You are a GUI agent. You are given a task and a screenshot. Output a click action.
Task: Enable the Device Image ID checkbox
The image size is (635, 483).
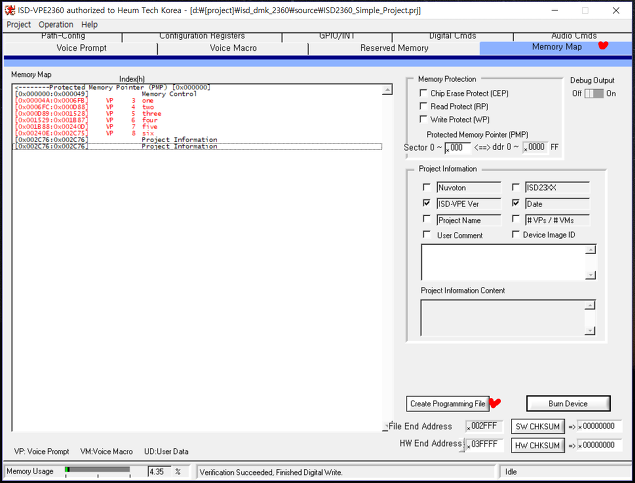516,234
